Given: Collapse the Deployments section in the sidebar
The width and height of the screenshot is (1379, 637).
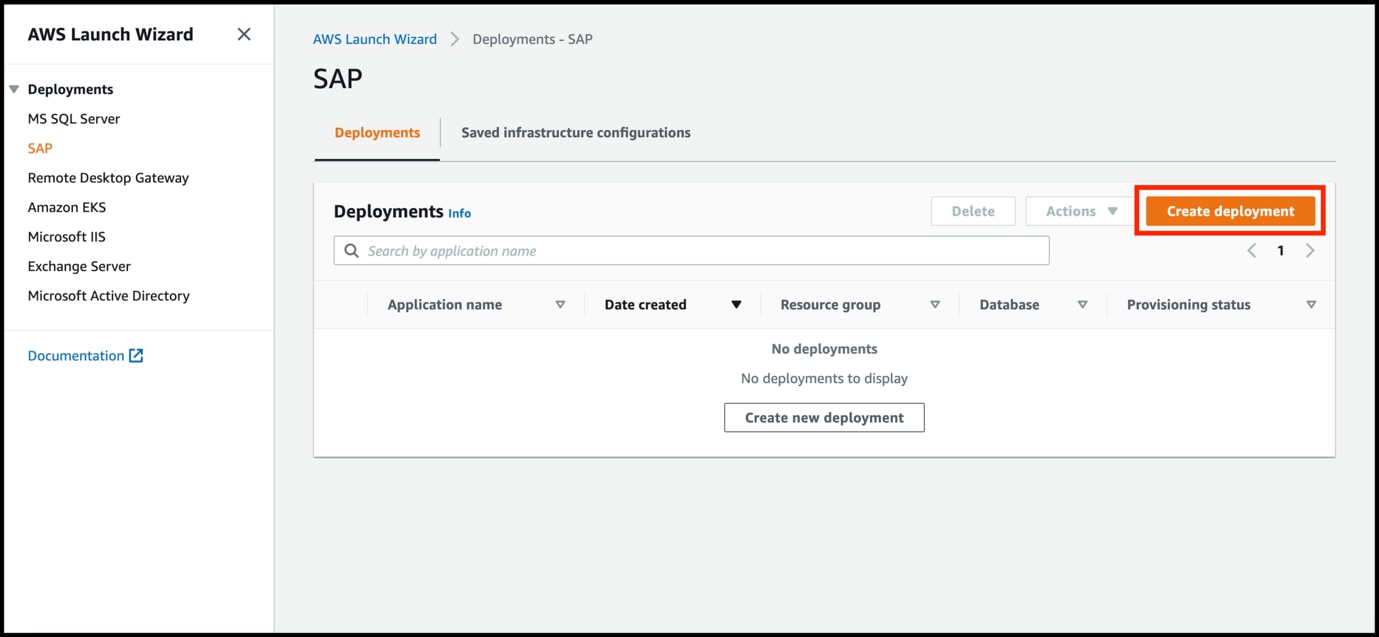Looking at the screenshot, I should [14, 88].
